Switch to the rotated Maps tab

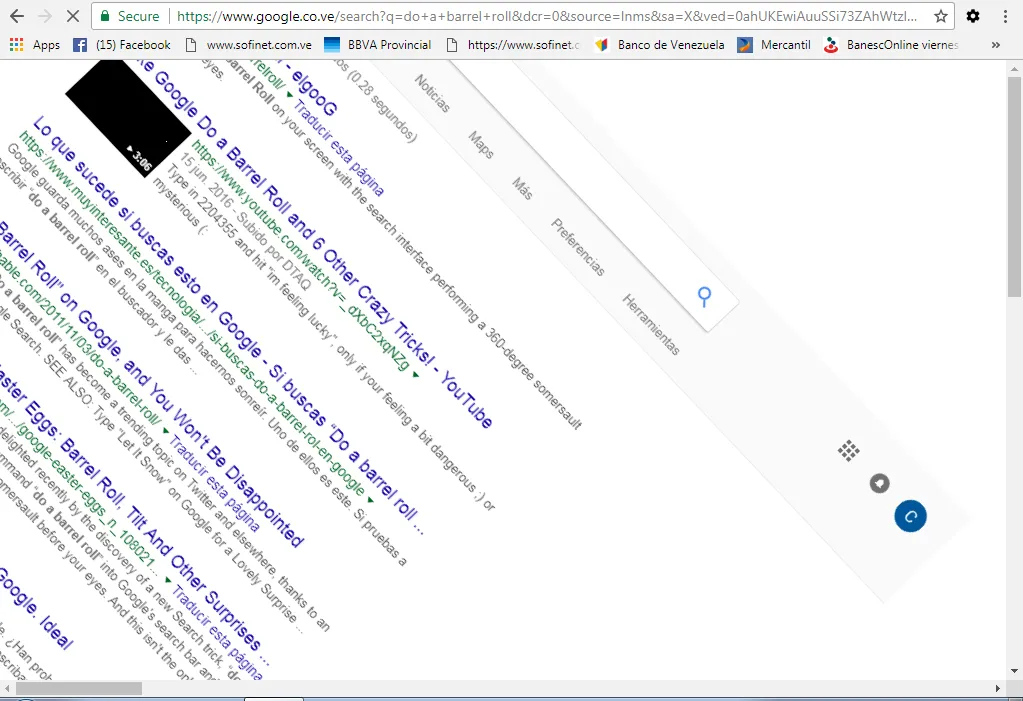[481, 144]
